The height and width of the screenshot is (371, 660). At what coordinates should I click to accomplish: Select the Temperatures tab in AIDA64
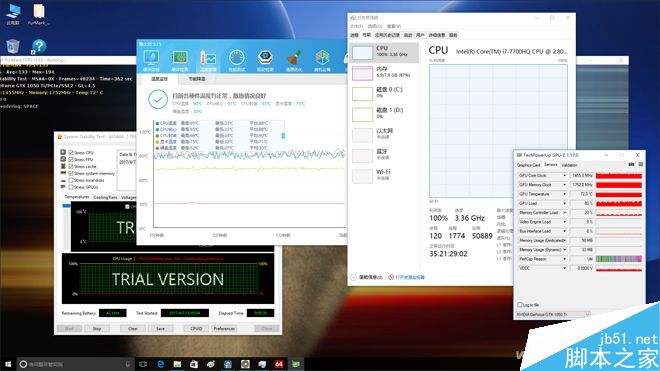(x=77, y=197)
